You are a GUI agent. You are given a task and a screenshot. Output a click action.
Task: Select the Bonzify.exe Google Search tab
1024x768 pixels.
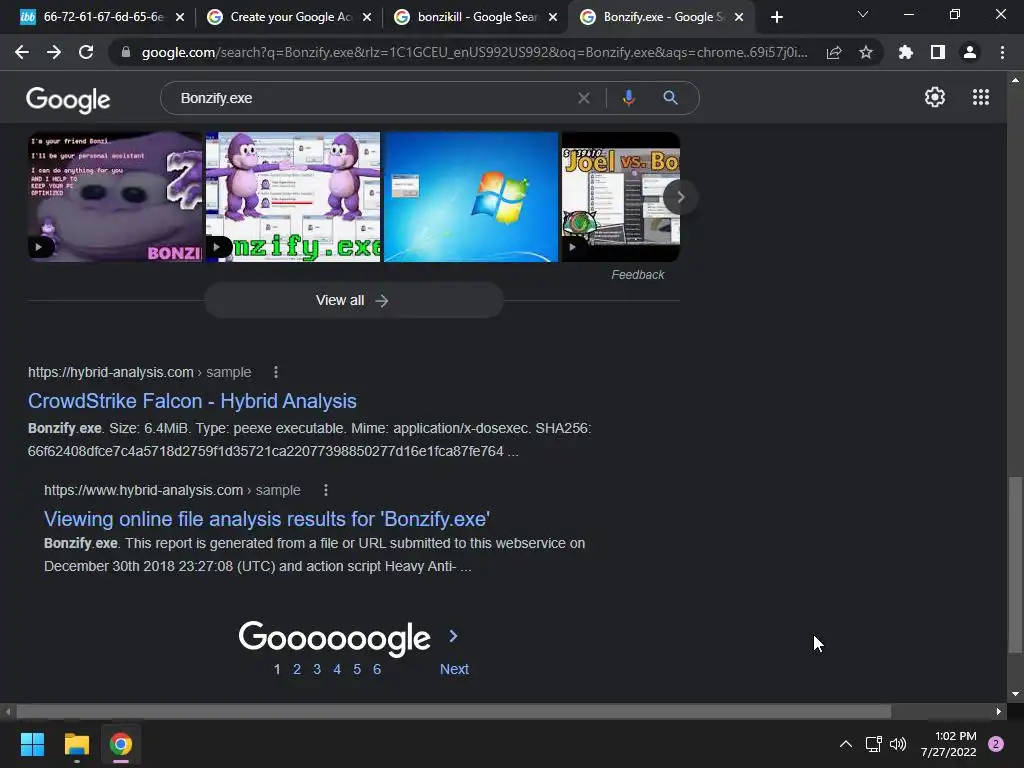pos(663,17)
